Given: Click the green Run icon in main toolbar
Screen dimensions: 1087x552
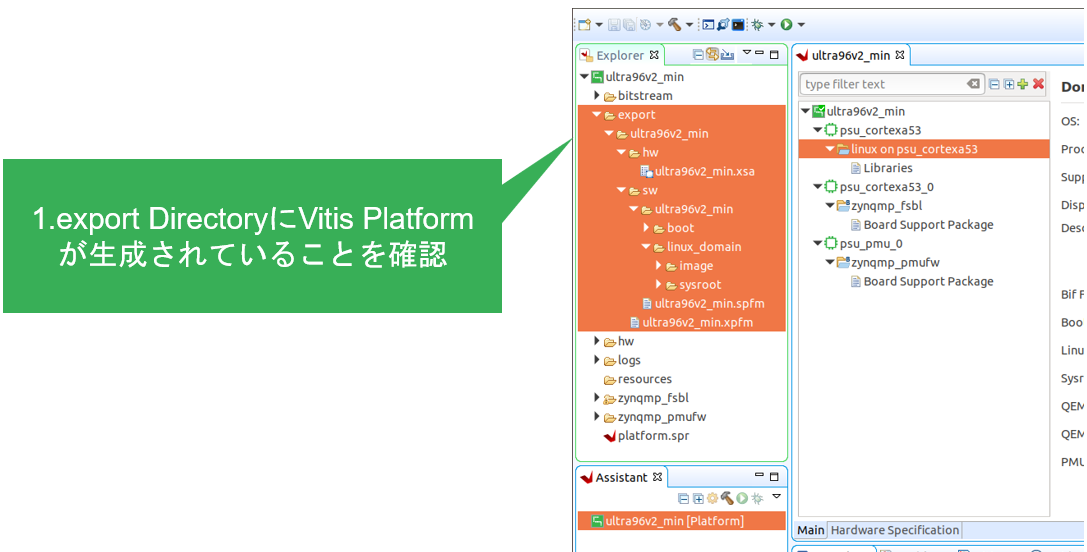Looking at the screenshot, I should [x=786, y=25].
